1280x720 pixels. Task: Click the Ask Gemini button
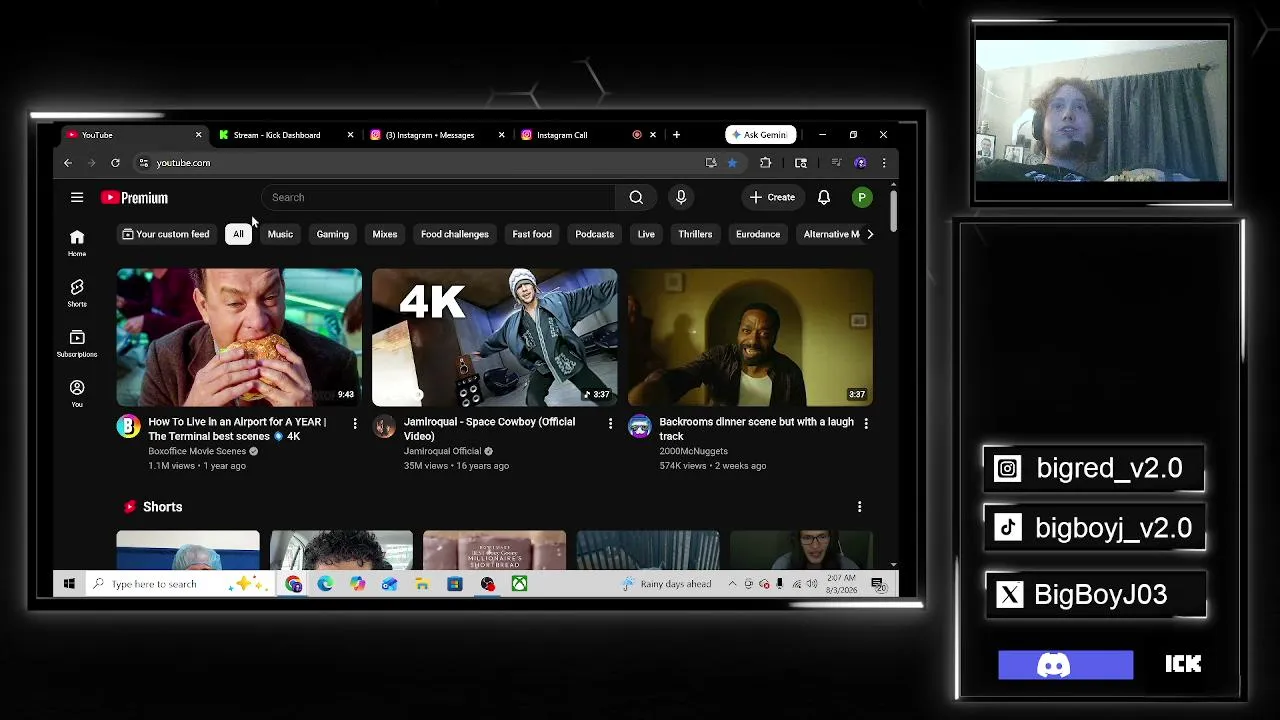[761, 135]
